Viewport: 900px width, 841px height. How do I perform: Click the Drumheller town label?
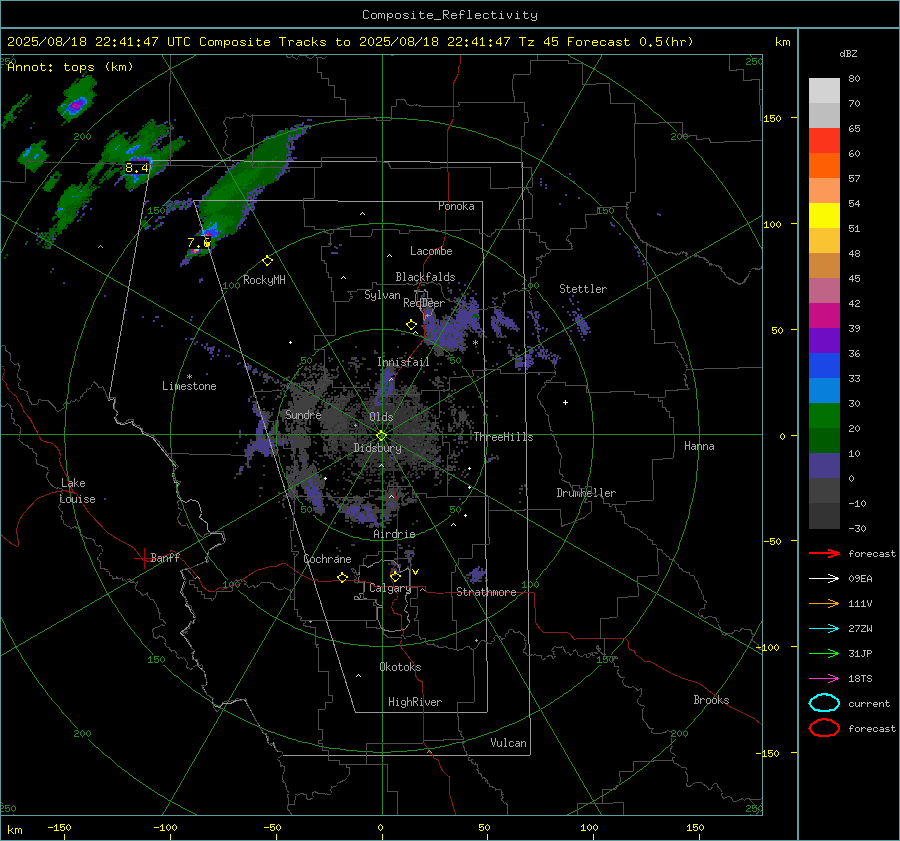click(586, 493)
